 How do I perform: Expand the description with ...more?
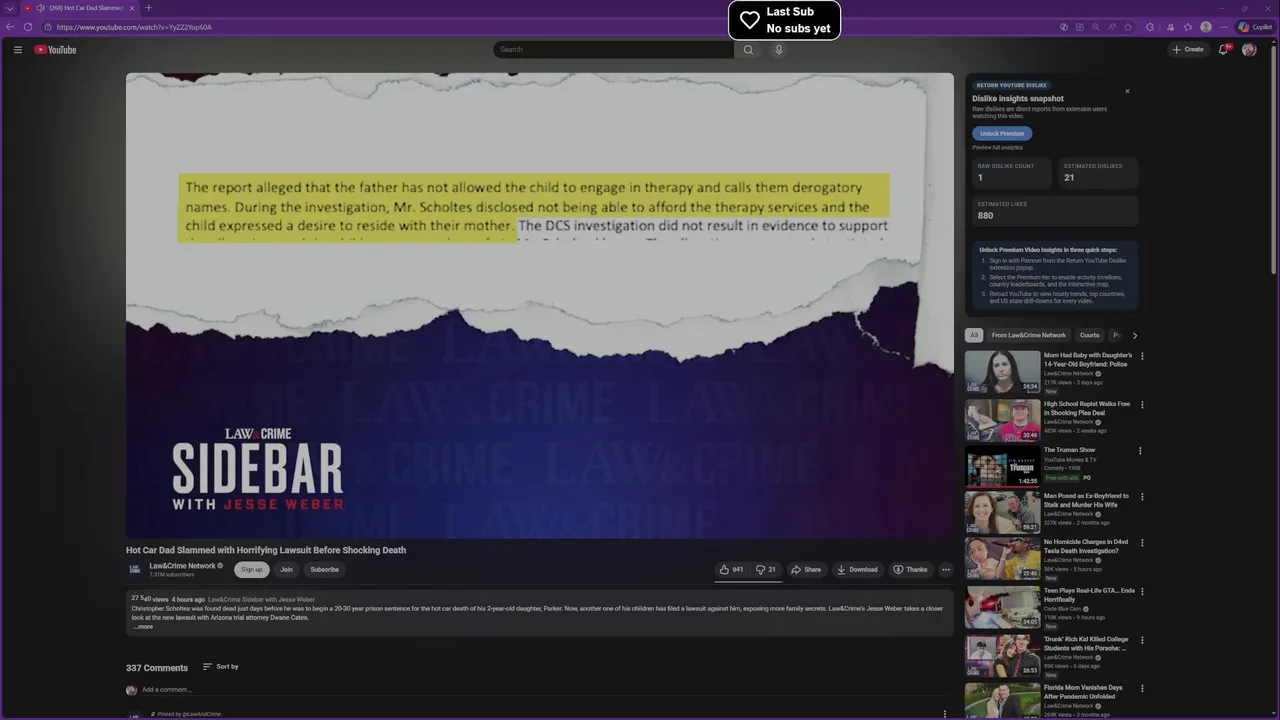click(x=143, y=627)
